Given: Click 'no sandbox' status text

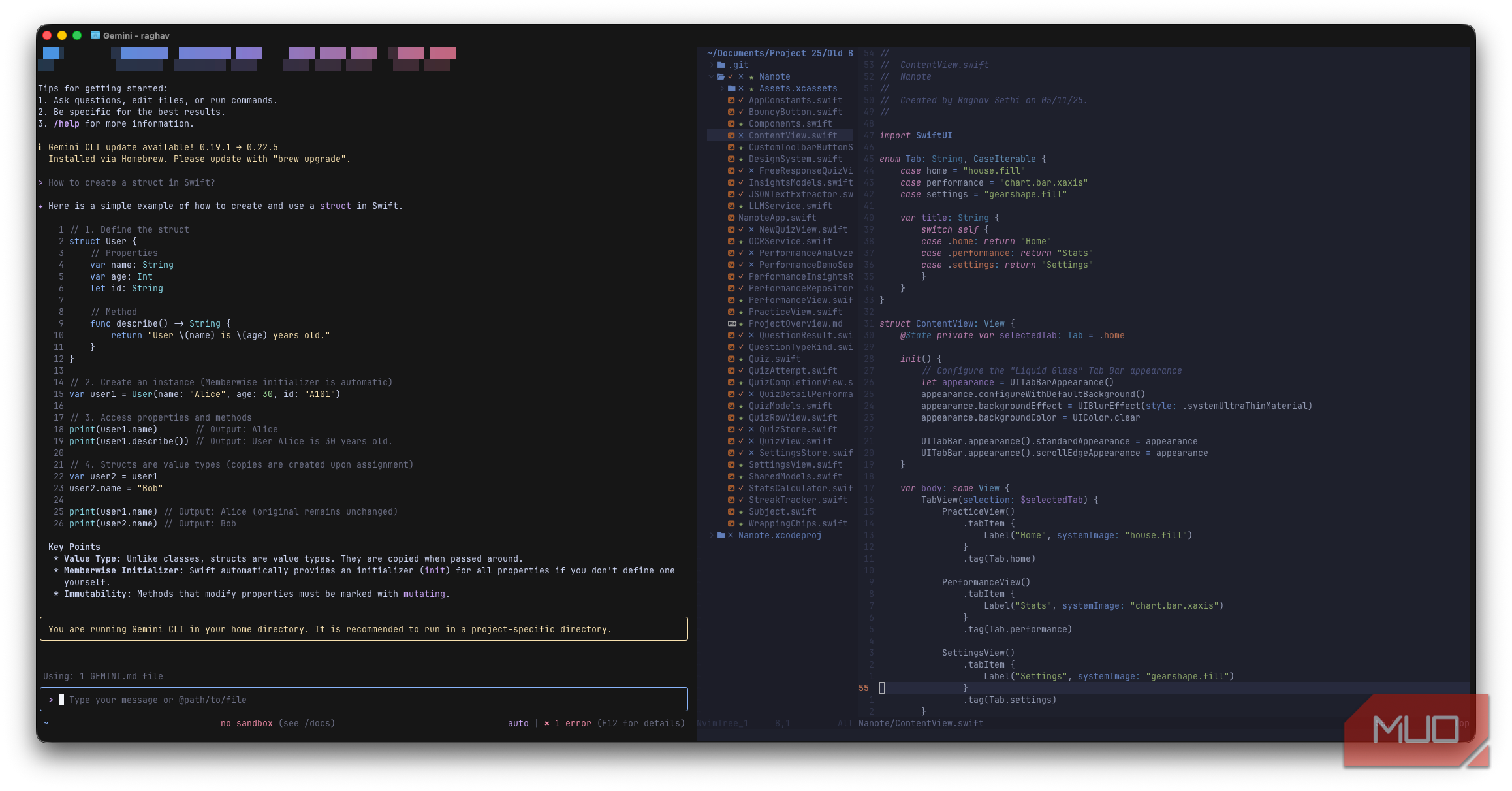Looking at the screenshot, I should (x=247, y=724).
